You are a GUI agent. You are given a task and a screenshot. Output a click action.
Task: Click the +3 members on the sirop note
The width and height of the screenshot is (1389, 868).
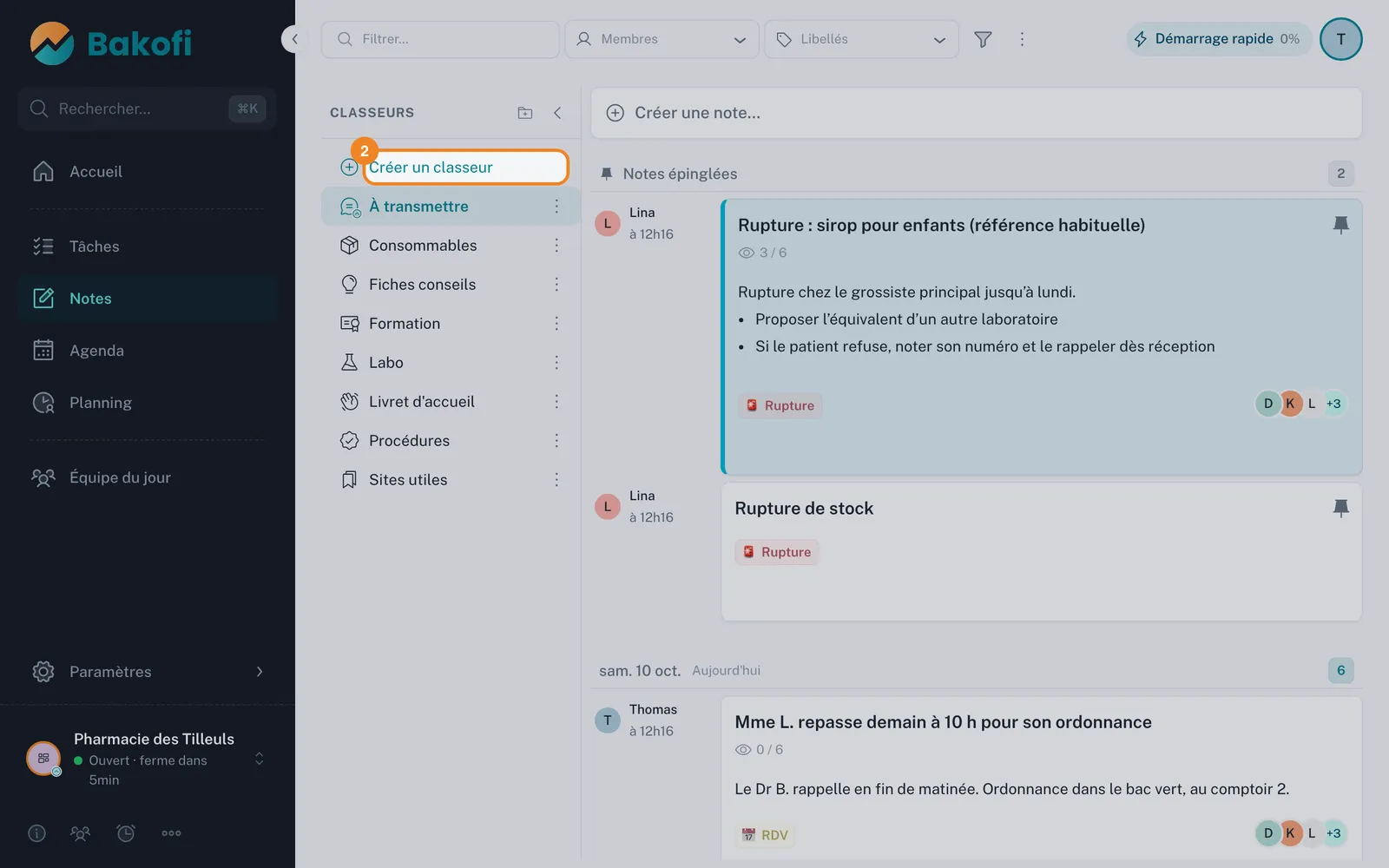[x=1333, y=404]
